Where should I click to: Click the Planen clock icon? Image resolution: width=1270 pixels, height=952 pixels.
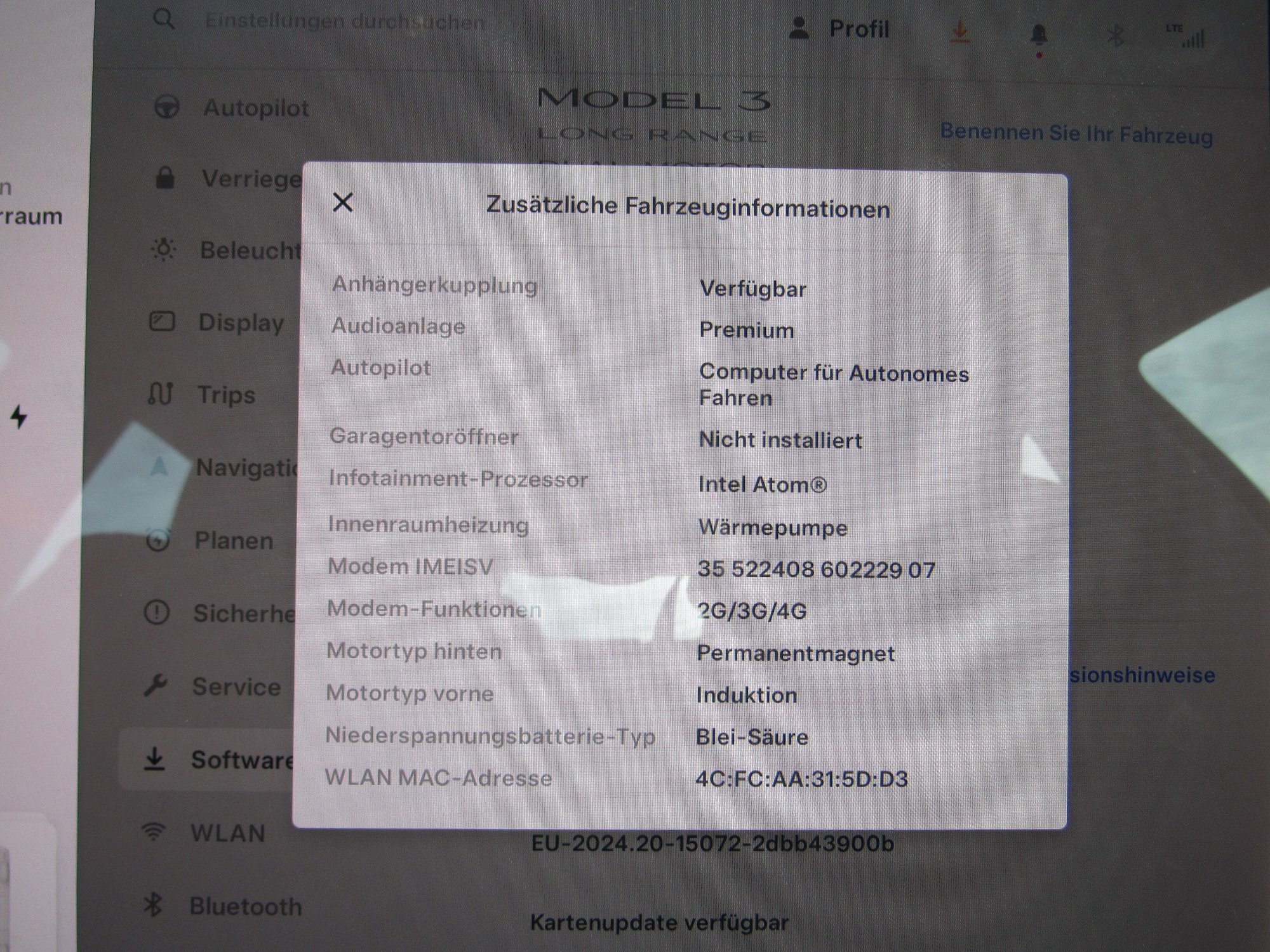click(158, 540)
